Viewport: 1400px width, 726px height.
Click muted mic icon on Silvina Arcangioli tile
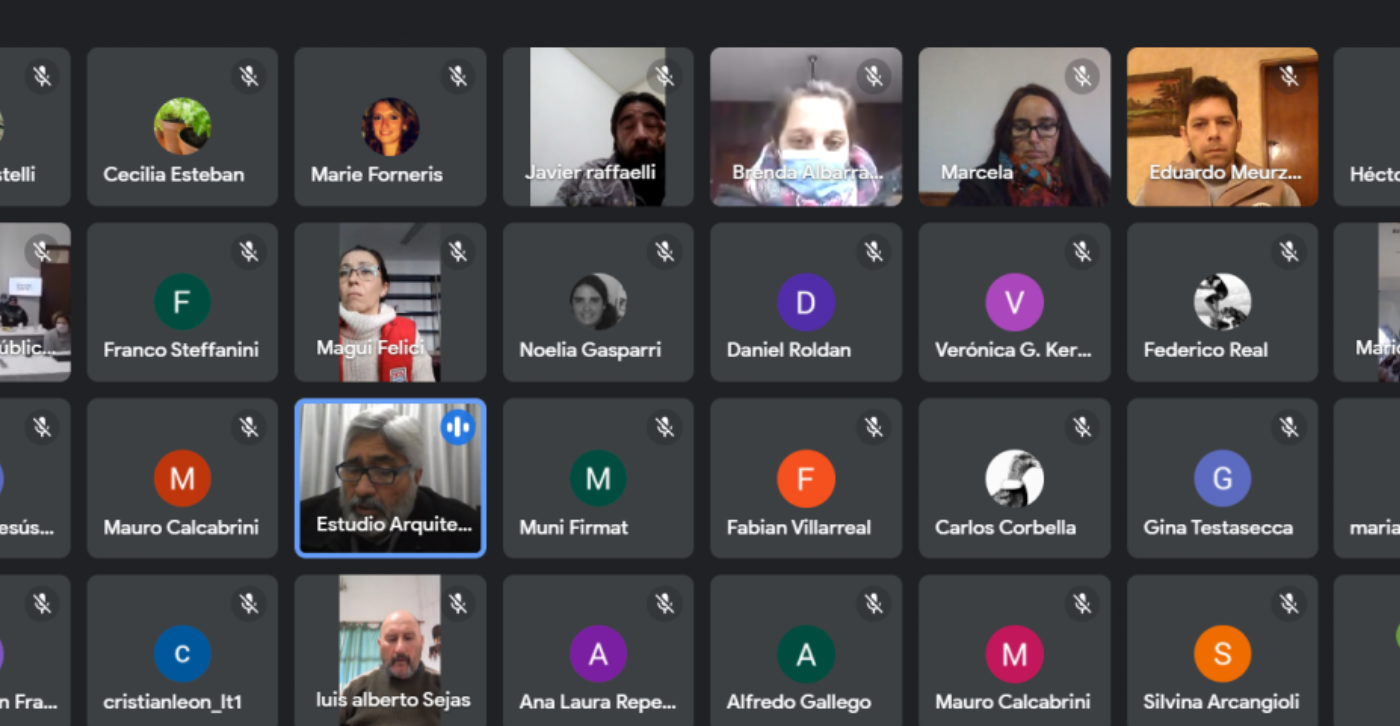click(1289, 603)
